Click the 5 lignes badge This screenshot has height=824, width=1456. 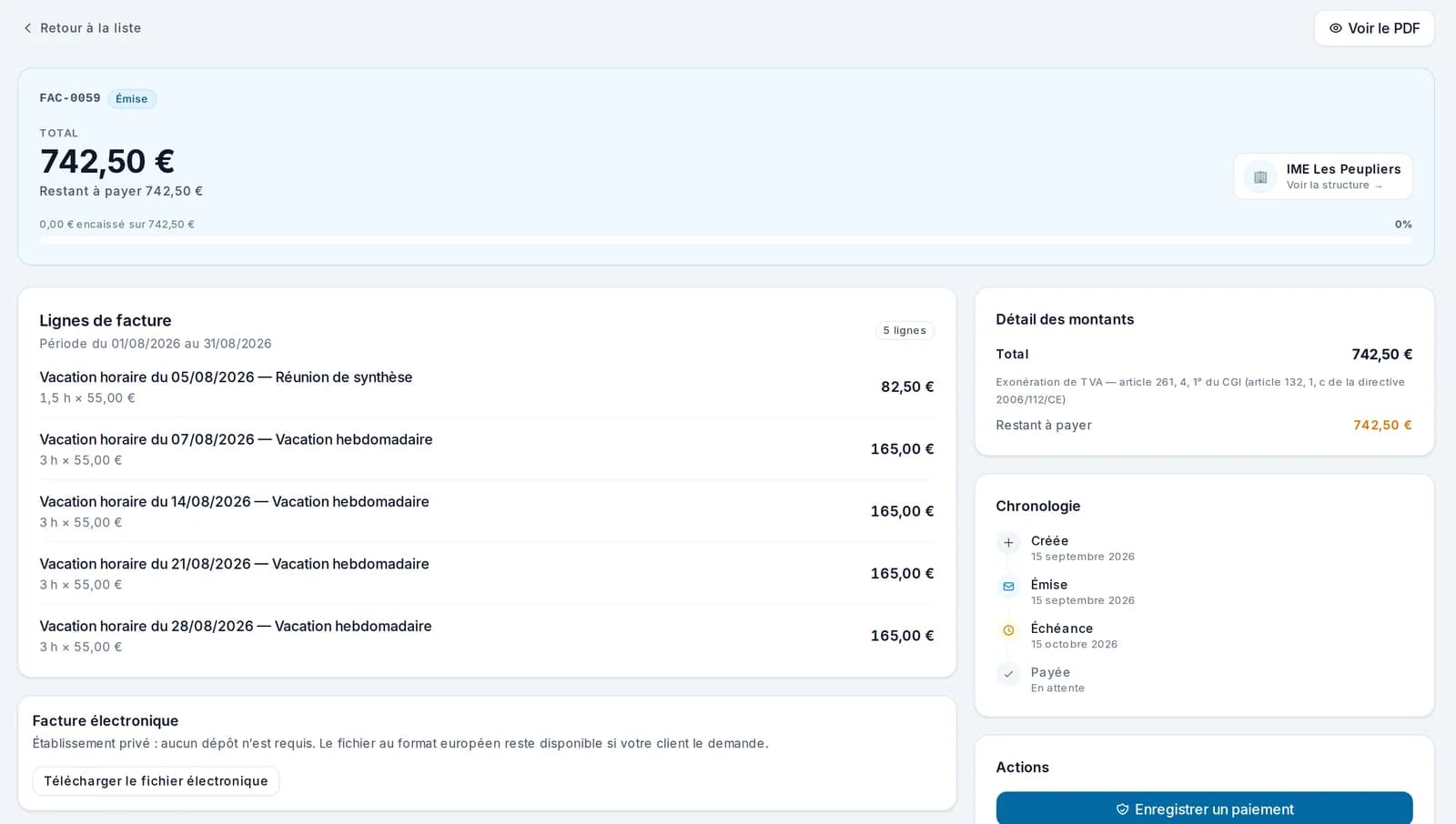(x=905, y=331)
